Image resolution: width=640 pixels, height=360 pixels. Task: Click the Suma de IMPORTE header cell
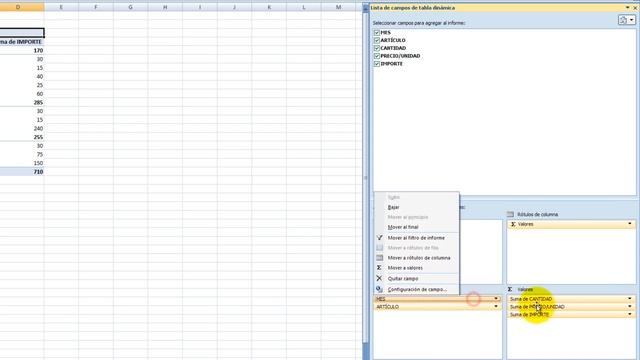pyautogui.click(x=22, y=42)
